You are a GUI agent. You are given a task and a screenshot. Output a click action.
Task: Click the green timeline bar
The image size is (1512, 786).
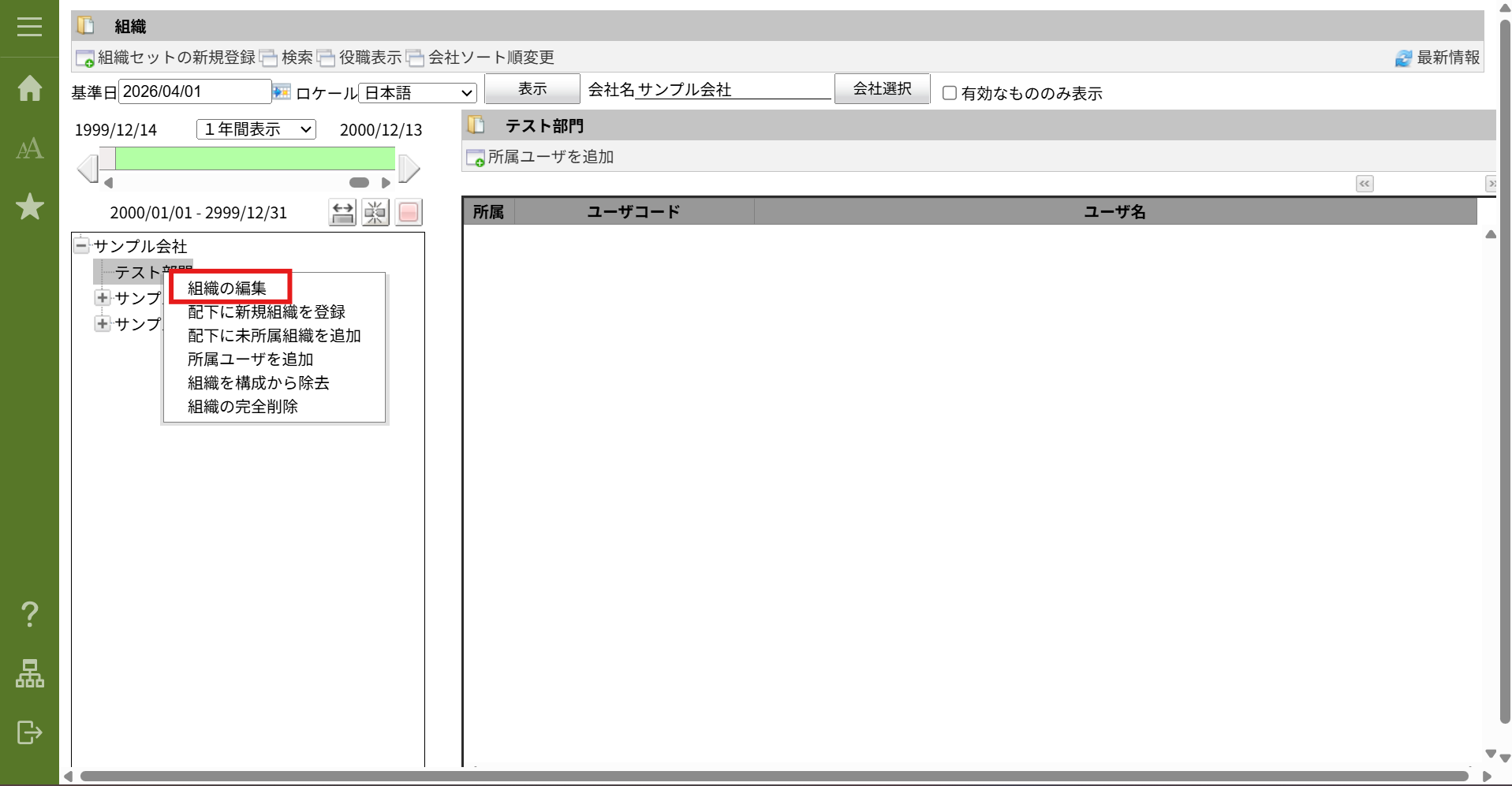pos(255,158)
